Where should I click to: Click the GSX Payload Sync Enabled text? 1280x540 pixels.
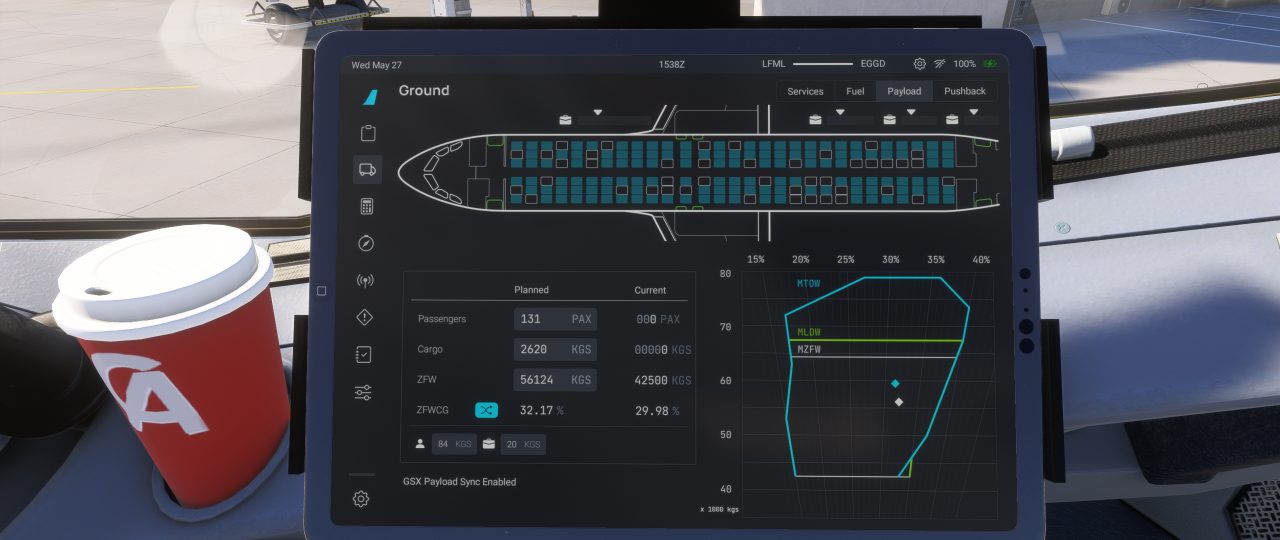click(460, 482)
